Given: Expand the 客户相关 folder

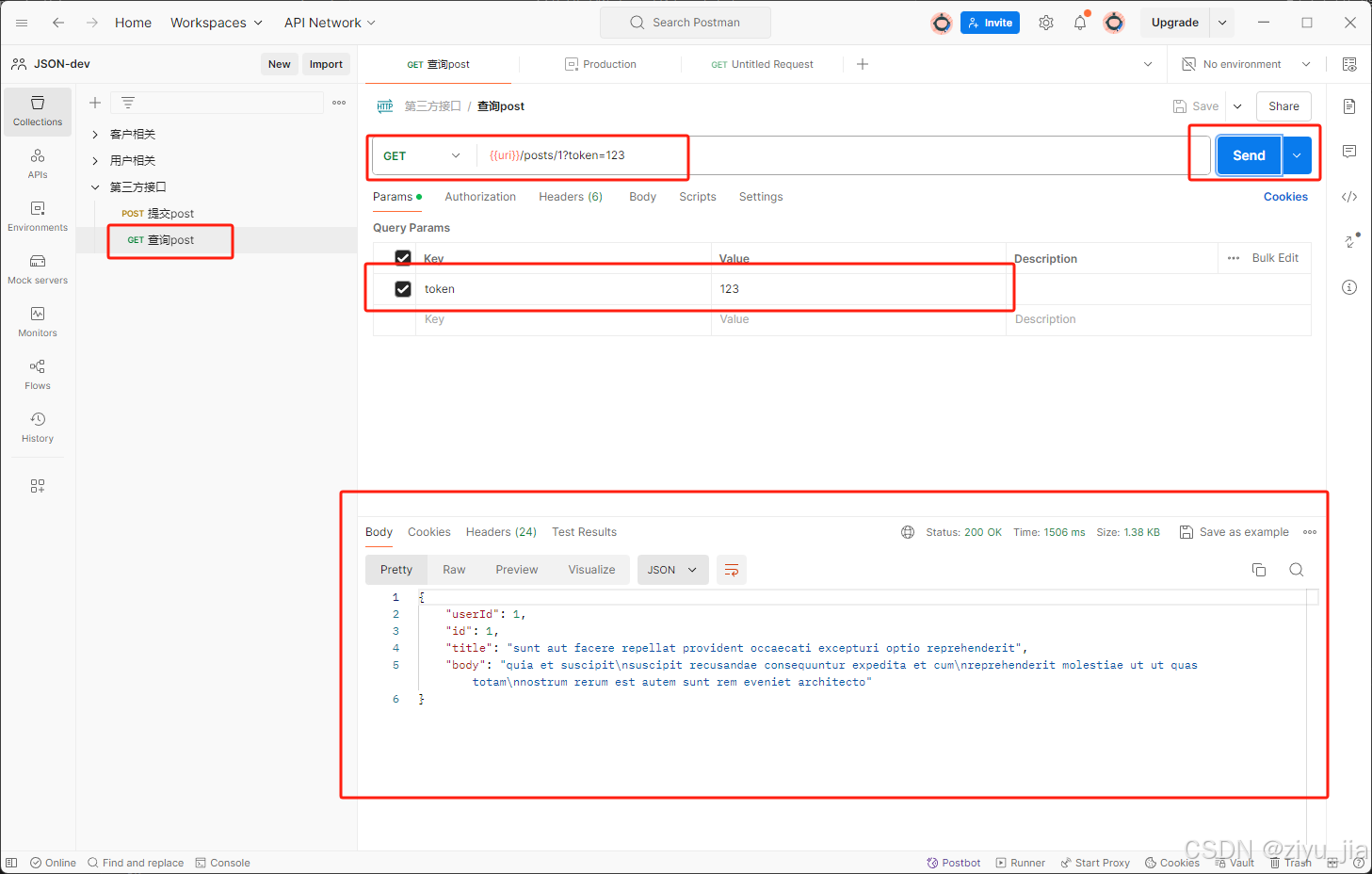Looking at the screenshot, I should (x=95, y=135).
